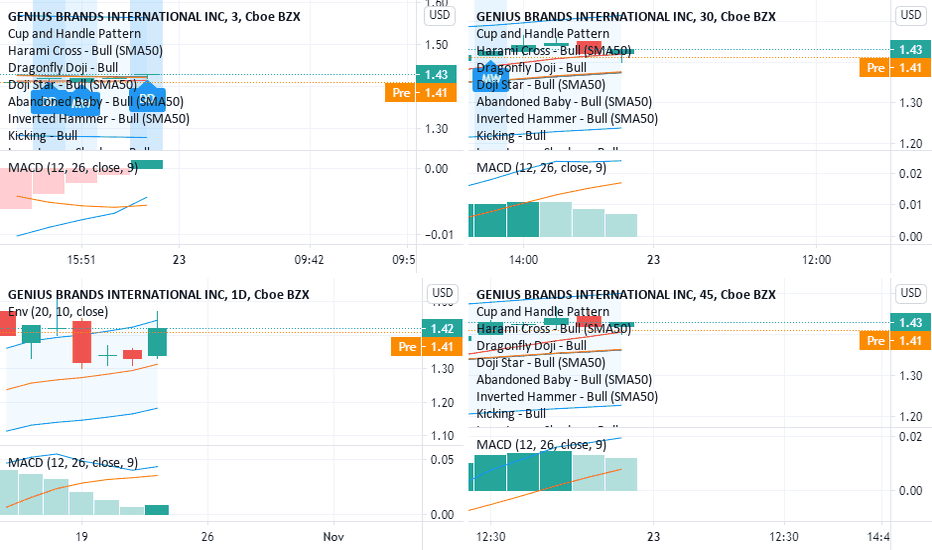Click the 1.43 last price label in 3-minute chart
This screenshot has width=932, height=550.
tap(436, 74)
